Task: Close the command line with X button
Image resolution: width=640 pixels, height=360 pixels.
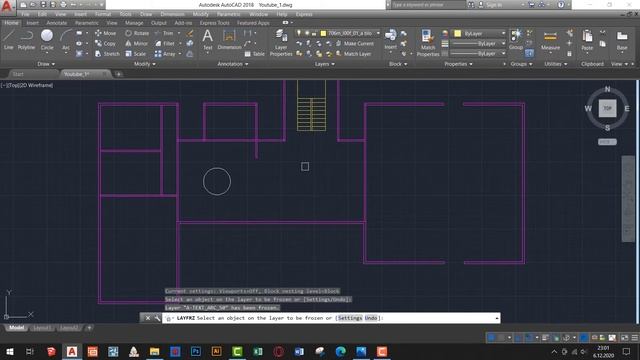Action: click(x=148, y=318)
